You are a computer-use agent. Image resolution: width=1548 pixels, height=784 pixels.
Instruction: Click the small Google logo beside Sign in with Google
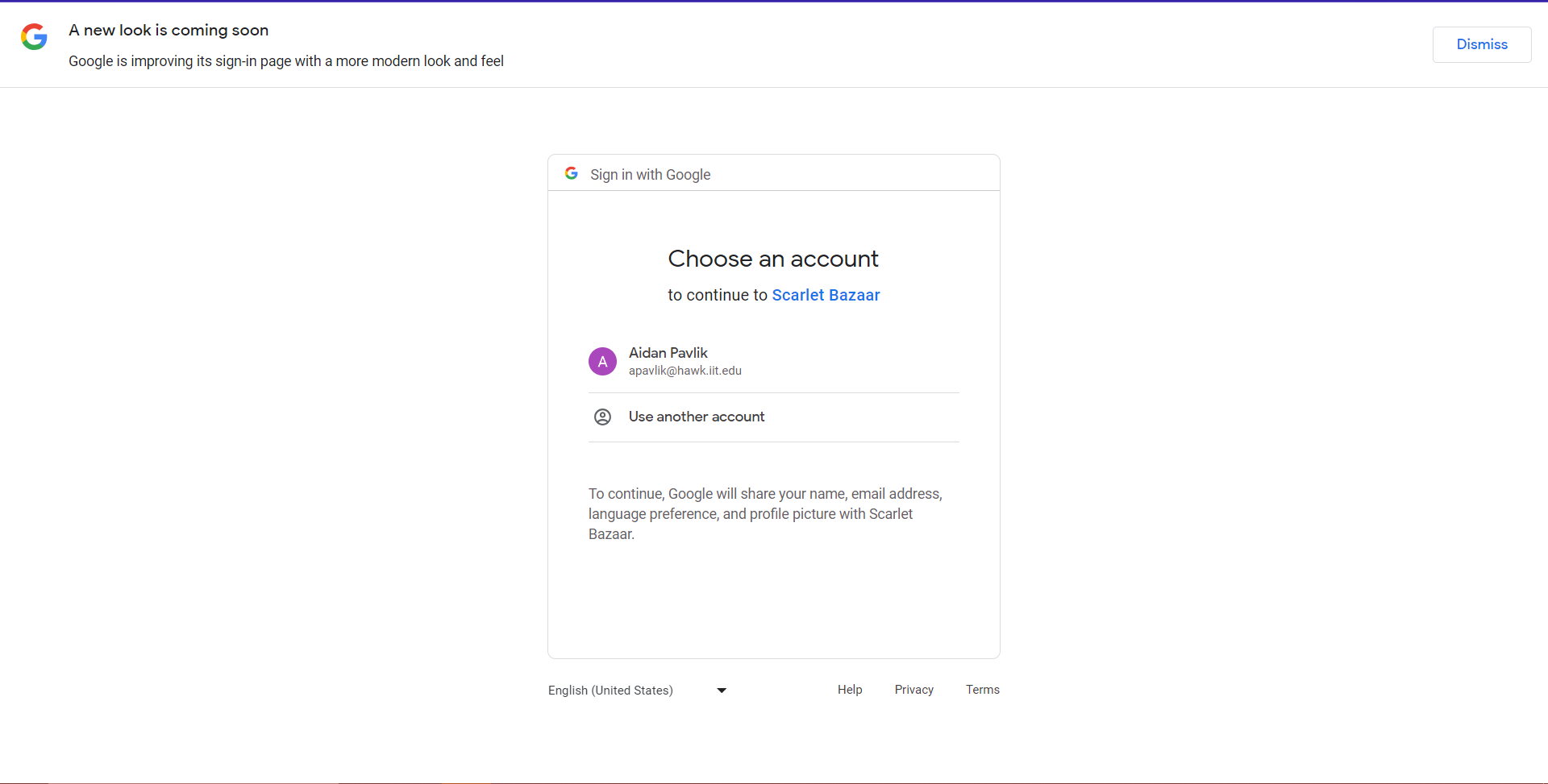tap(572, 173)
